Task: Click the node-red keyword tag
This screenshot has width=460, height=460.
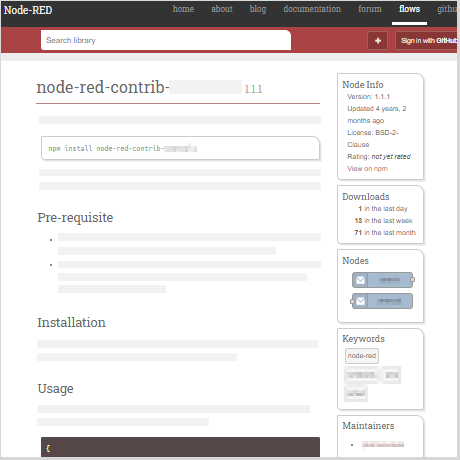Action: (362, 356)
